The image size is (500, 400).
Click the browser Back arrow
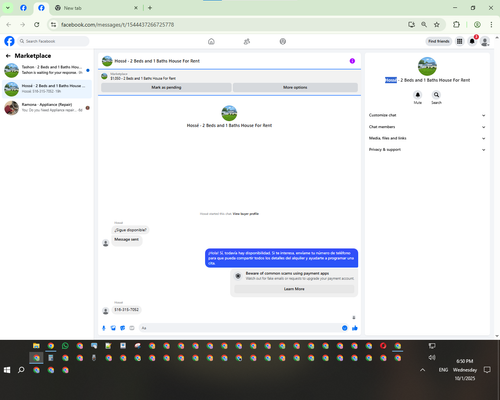tap(9, 25)
